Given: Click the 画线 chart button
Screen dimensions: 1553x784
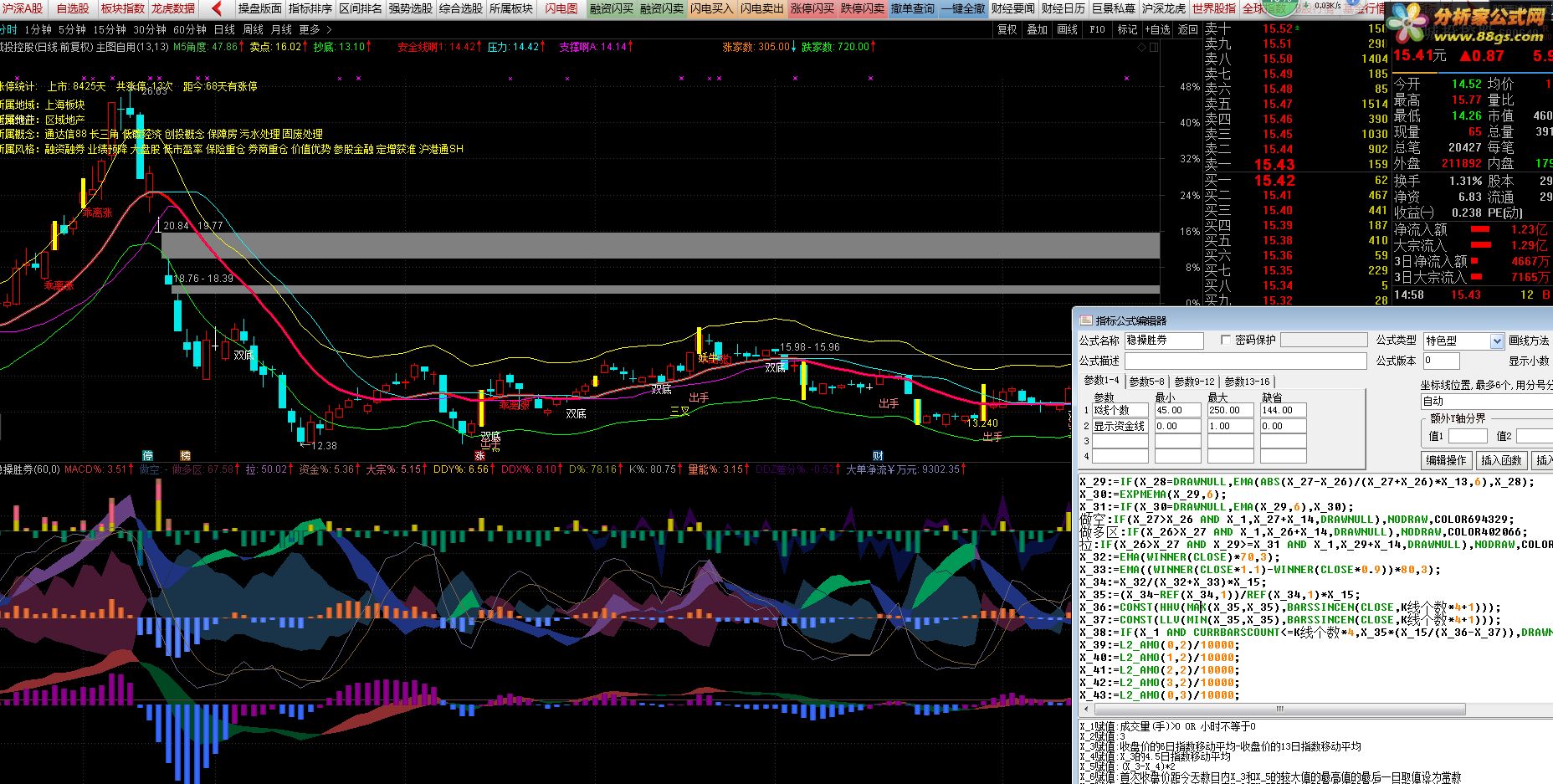Looking at the screenshot, I should tap(1068, 29).
